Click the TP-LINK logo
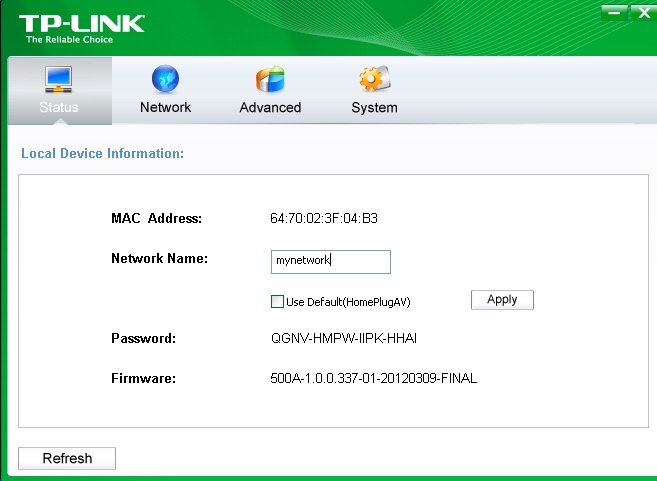 pyautogui.click(x=82, y=26)
